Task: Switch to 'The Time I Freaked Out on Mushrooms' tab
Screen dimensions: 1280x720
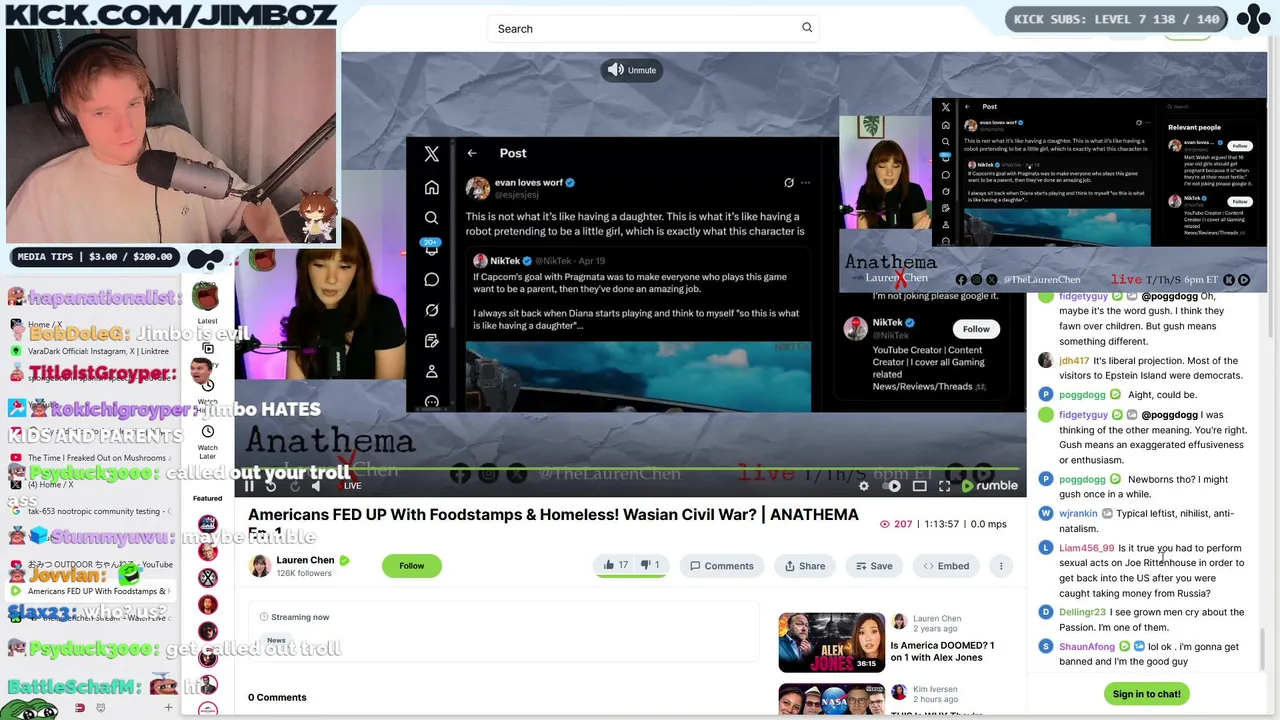Action: point(90,458)
